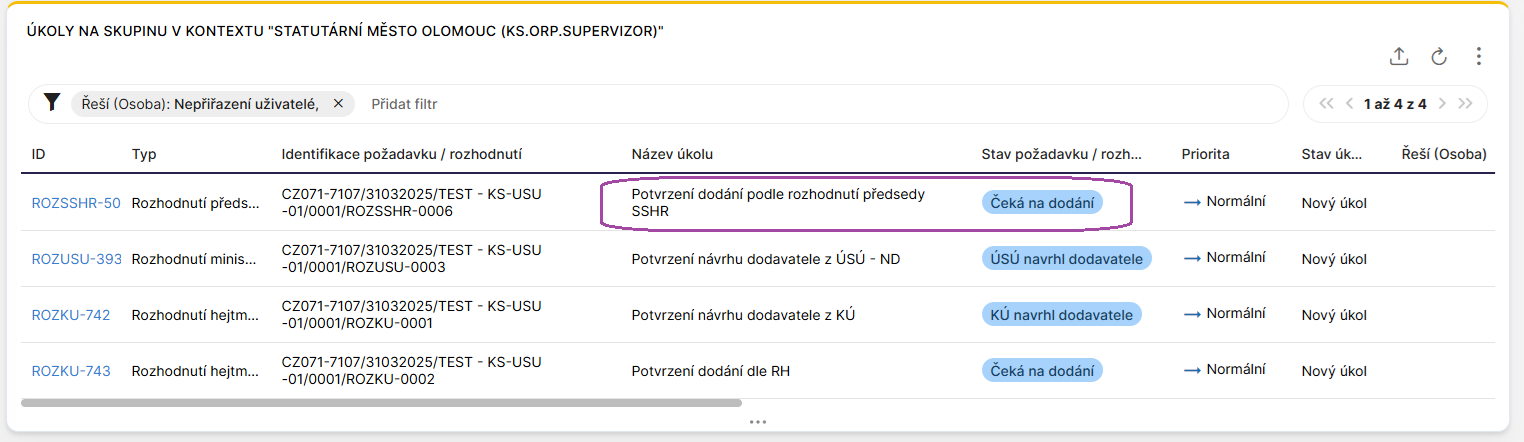Open task link ROZUSU-393
The height and width of the screenshot is (442, 1524).
(77, 259)
